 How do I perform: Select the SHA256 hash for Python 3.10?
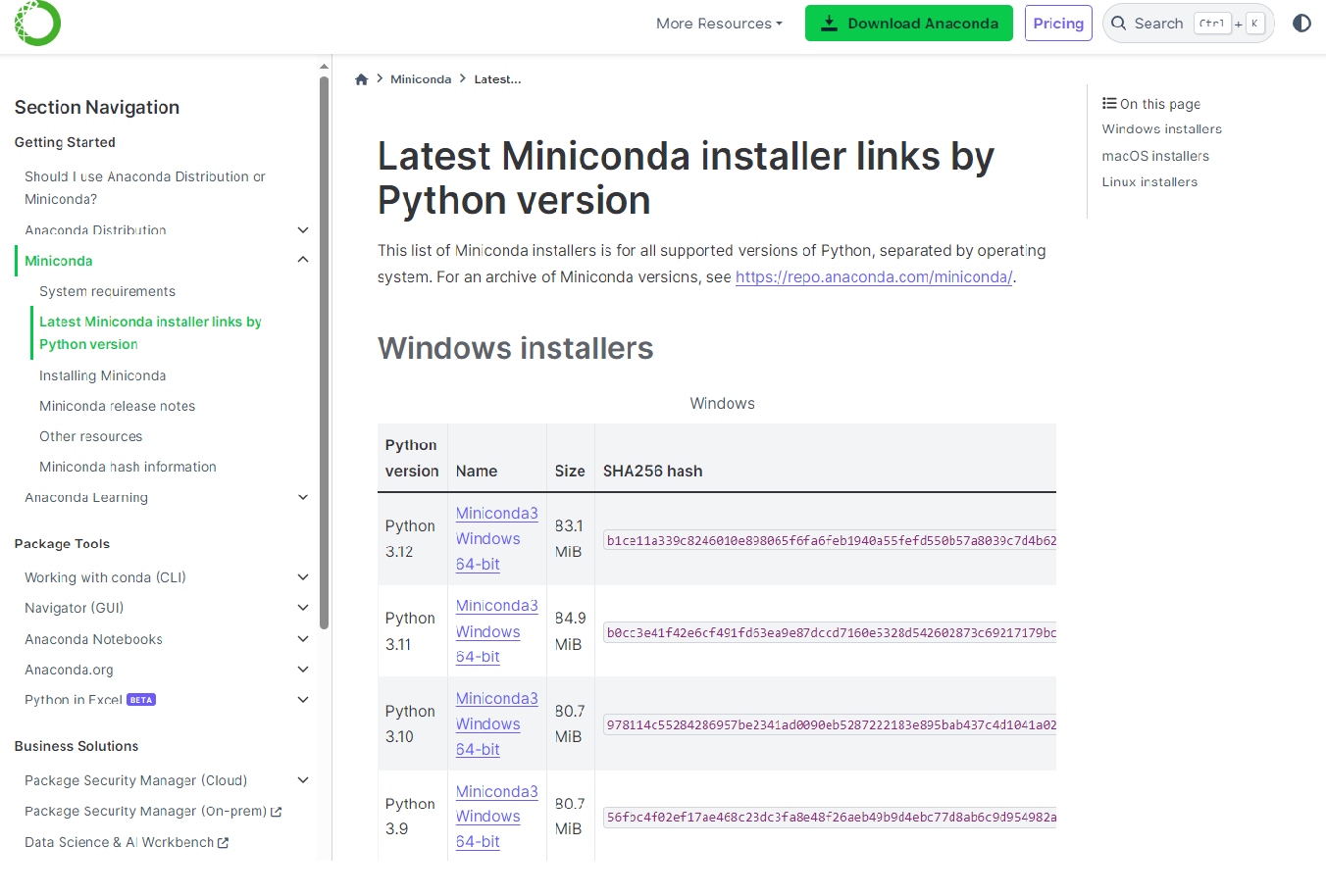click(x=830, y=724)
